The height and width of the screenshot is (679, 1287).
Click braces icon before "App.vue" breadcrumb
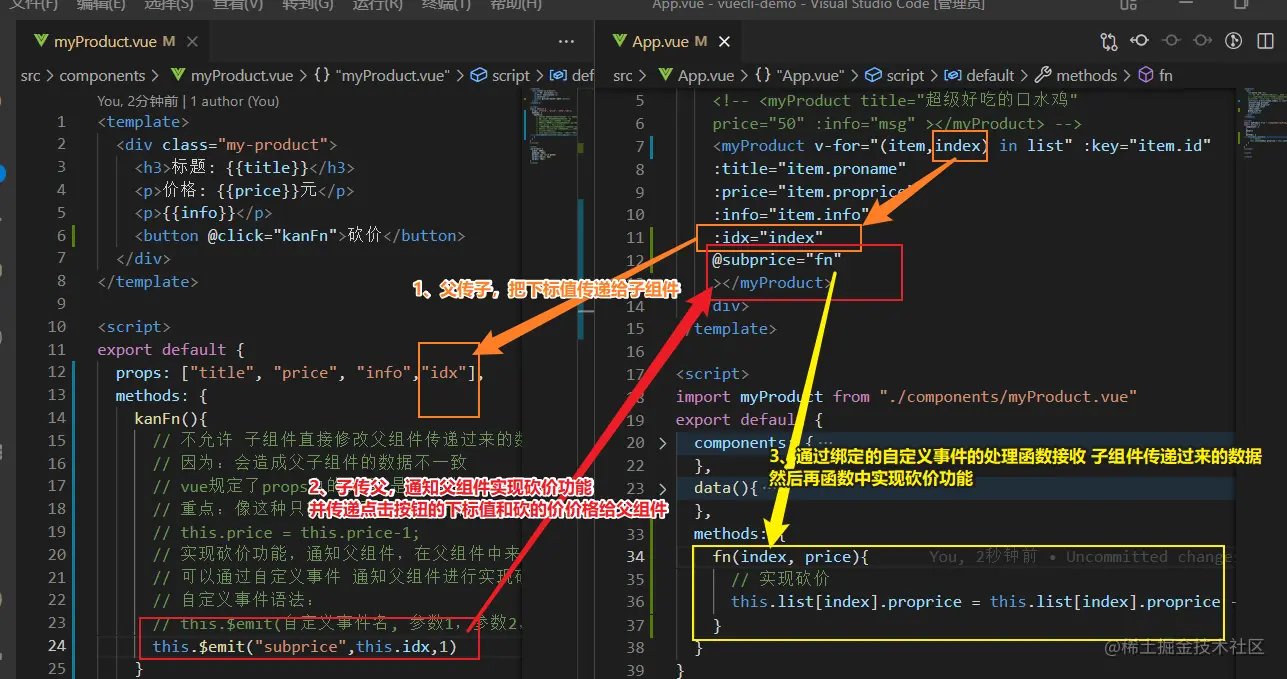(x=763, y=75)
